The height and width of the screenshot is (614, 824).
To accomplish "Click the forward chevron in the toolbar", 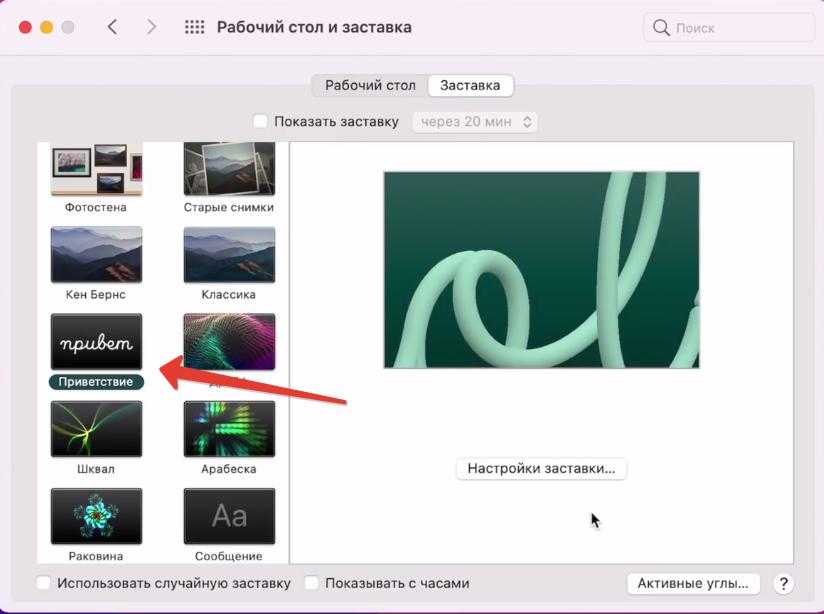I will [x=151, y=28].
